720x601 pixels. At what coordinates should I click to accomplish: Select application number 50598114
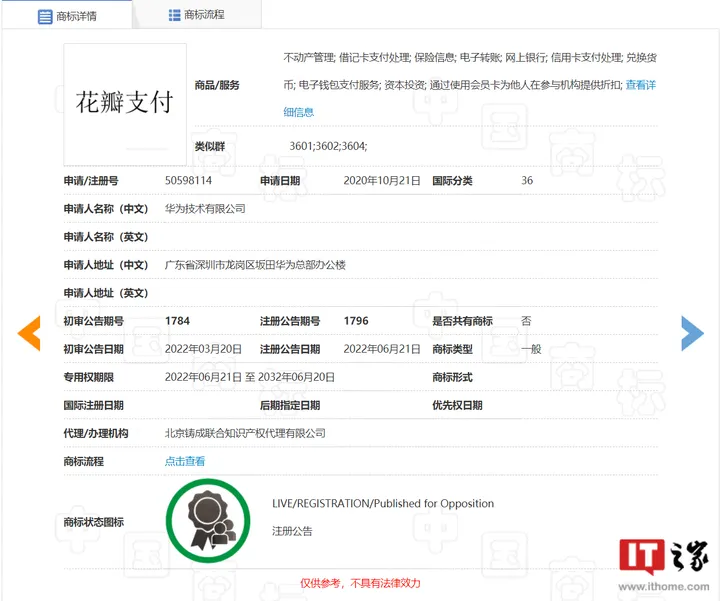point(188,180)
